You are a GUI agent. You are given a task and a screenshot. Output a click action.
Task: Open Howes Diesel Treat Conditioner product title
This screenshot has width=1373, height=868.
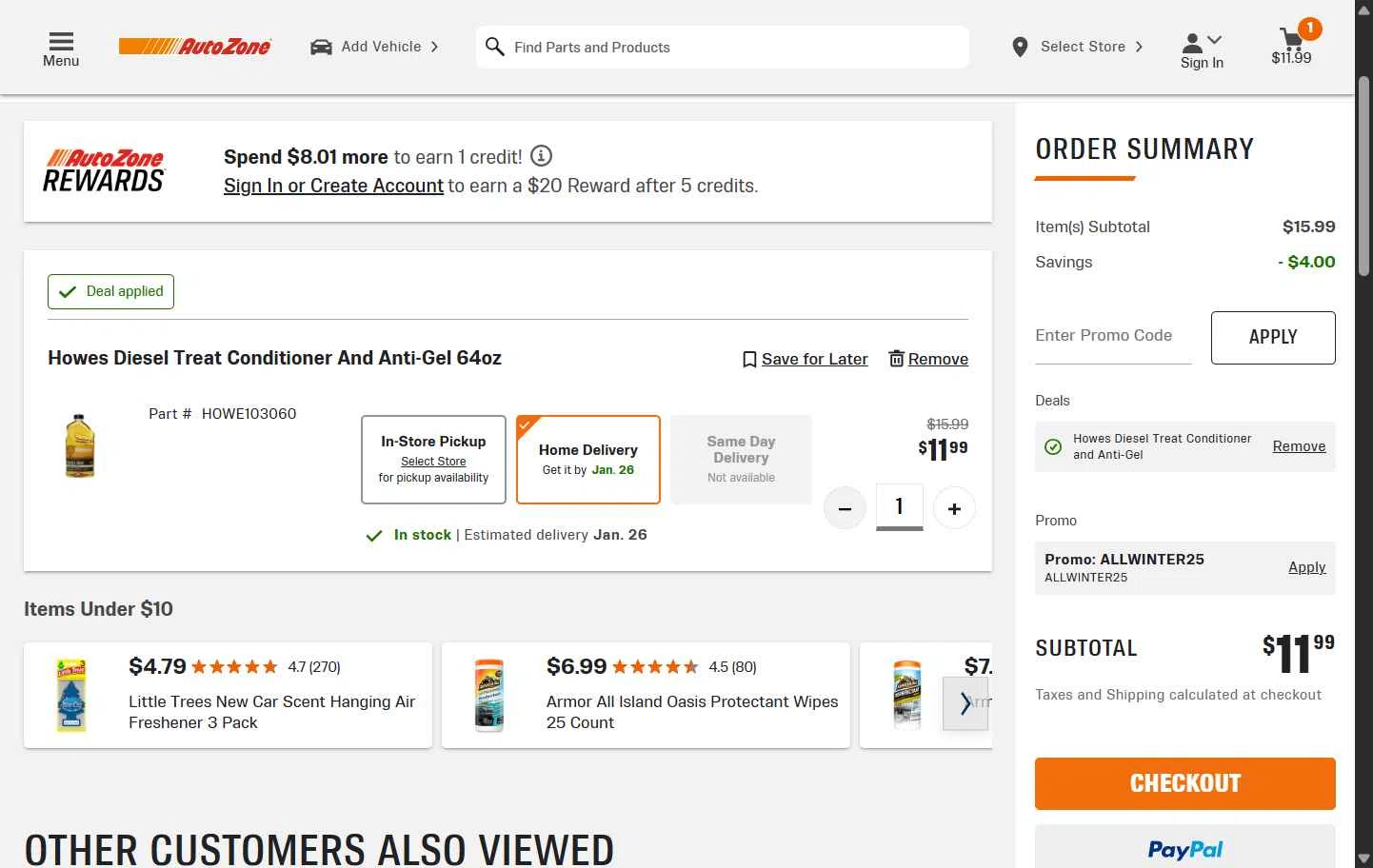[274, 358]
